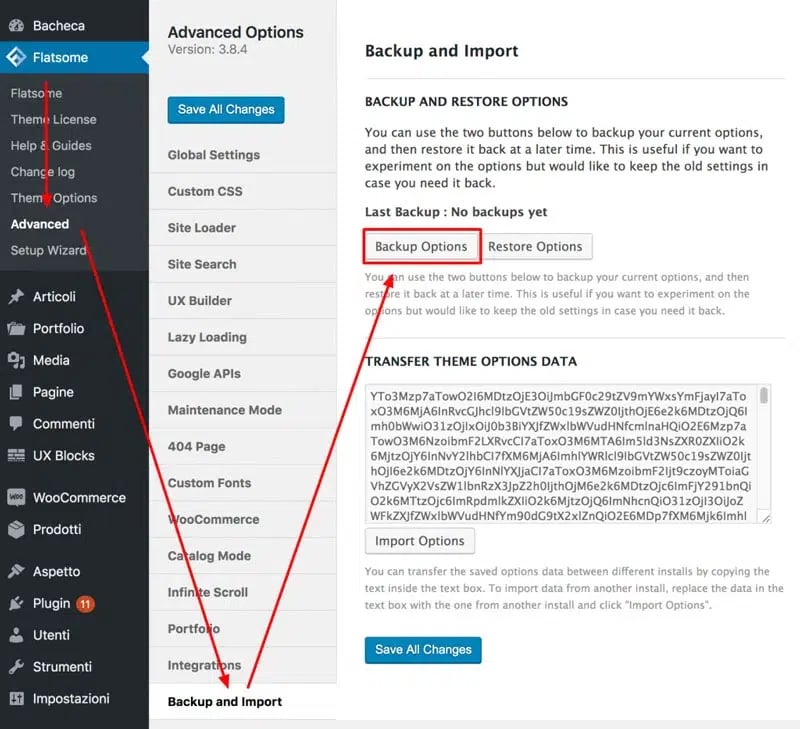Click the Flatsome logo icon in sidebar

16,57
